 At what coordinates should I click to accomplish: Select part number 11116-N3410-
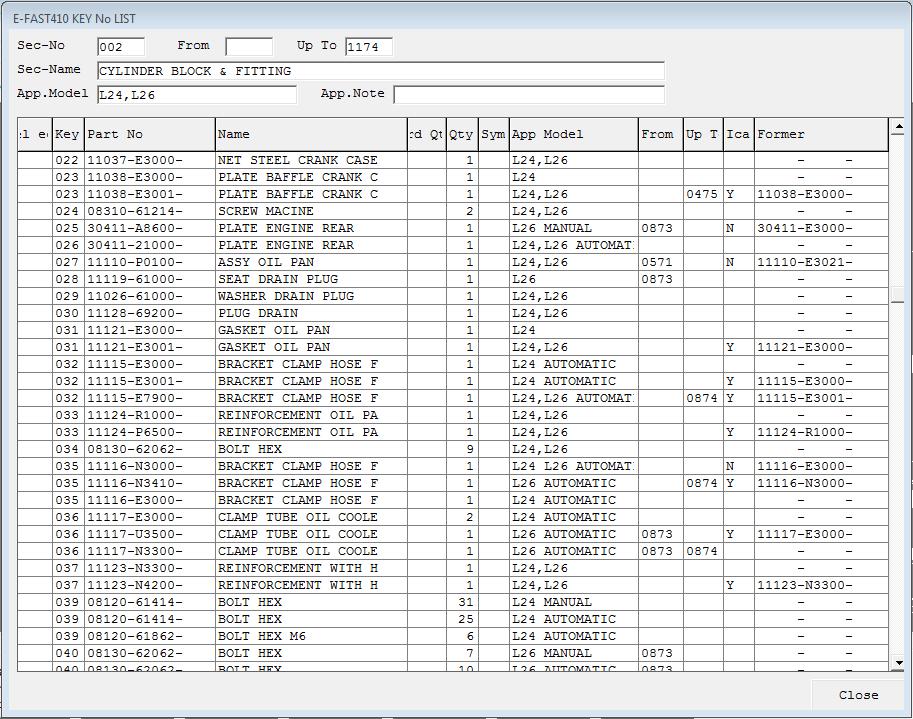click(150, 483)
